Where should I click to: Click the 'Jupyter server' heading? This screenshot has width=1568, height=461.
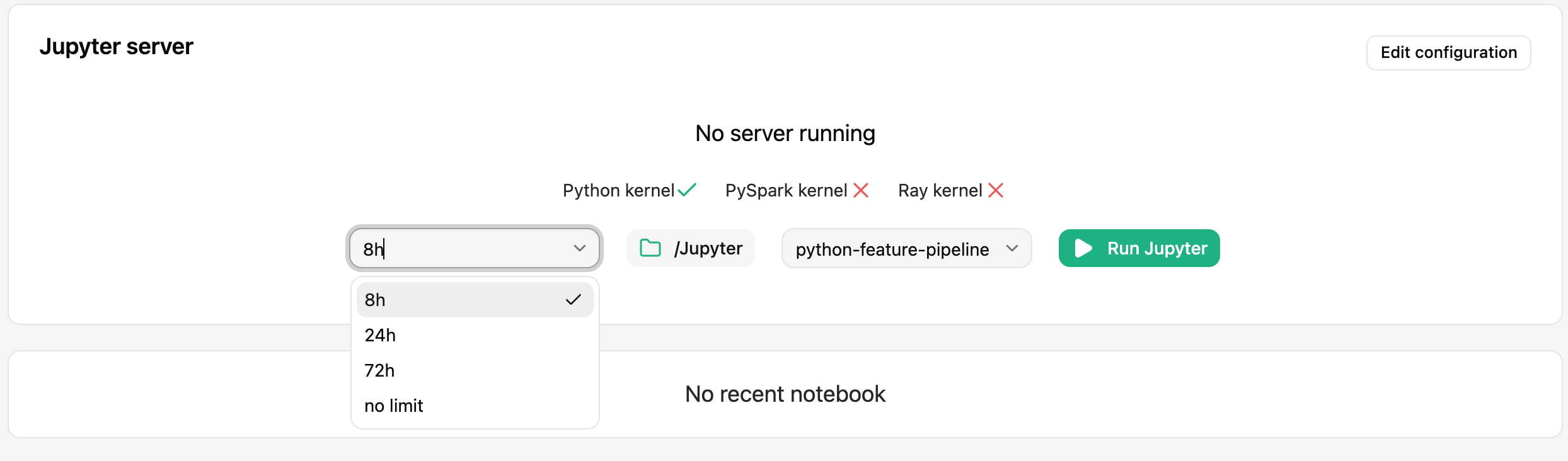coord(117,47)
